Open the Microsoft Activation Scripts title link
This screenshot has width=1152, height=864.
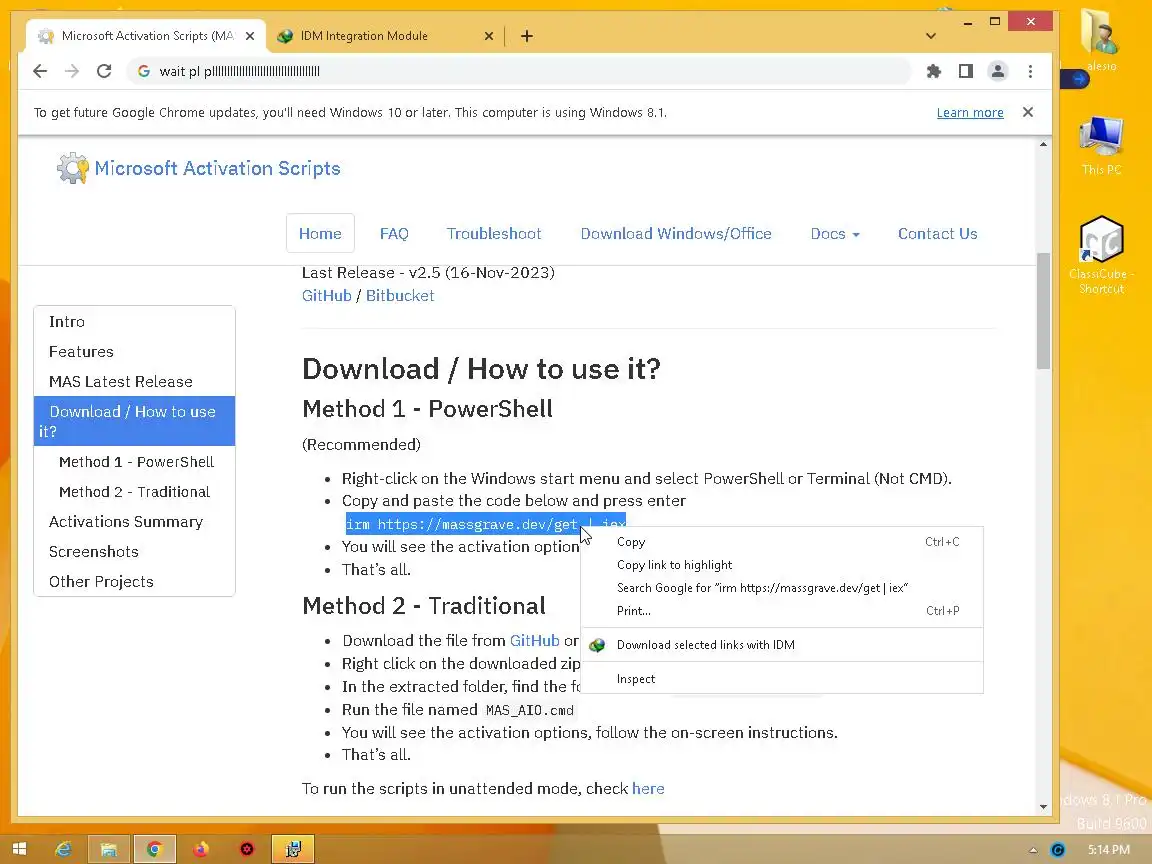(217, 168)
